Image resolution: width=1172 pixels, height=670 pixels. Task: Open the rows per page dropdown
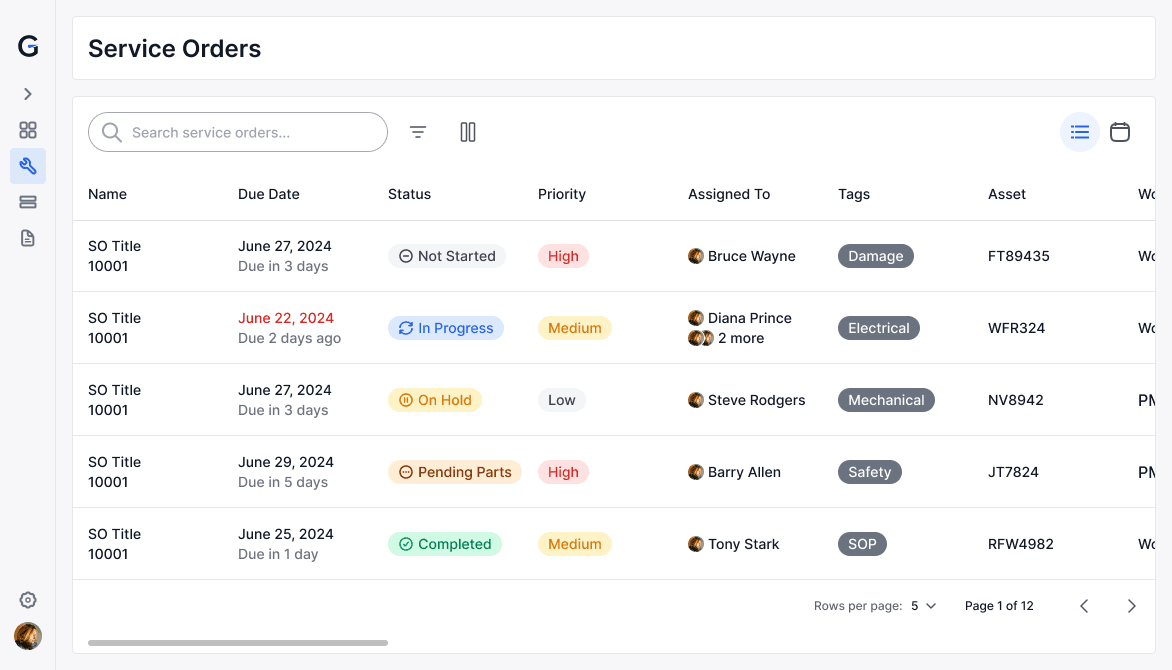(924, 606)
